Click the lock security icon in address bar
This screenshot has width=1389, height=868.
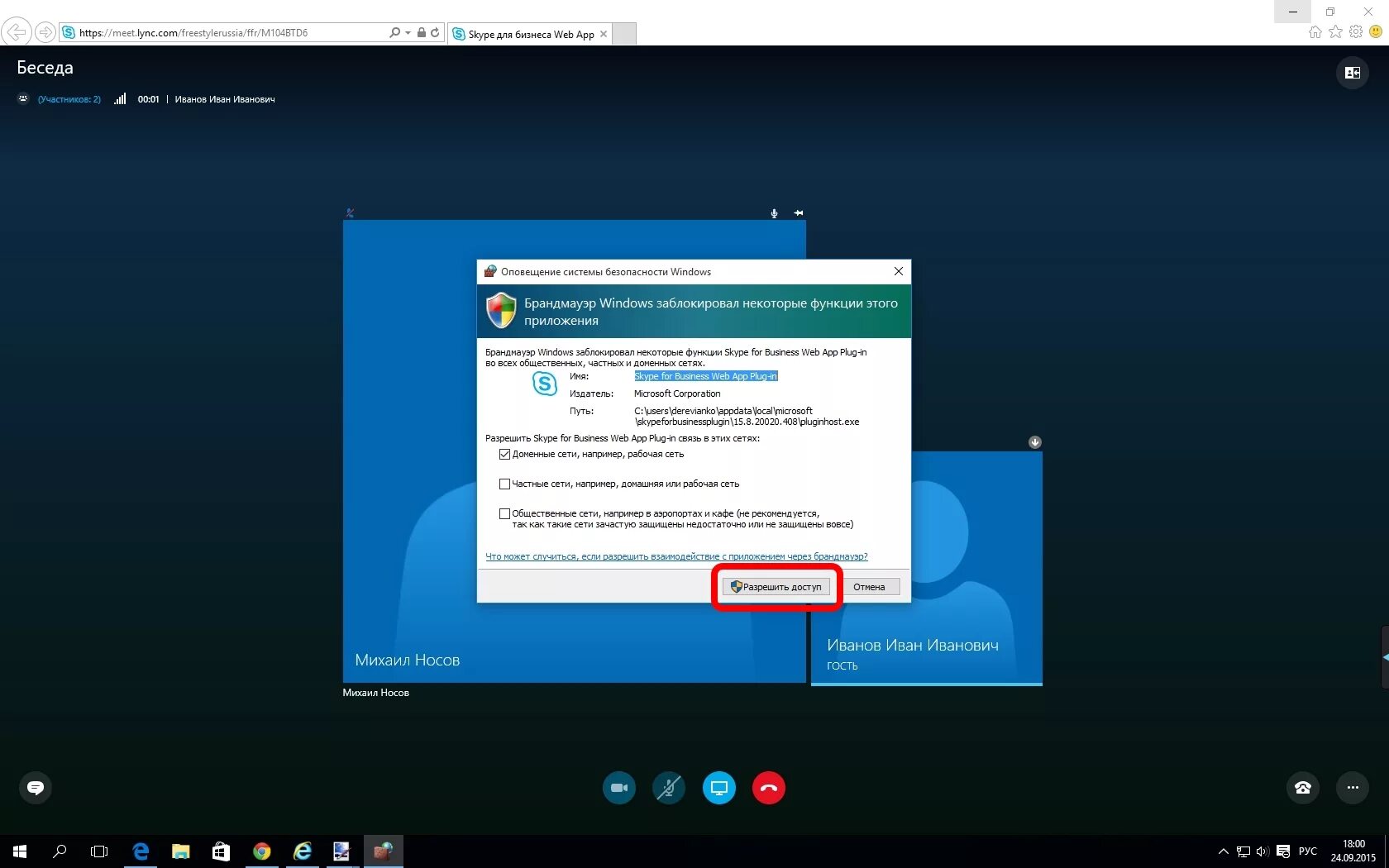coord(422,32)
